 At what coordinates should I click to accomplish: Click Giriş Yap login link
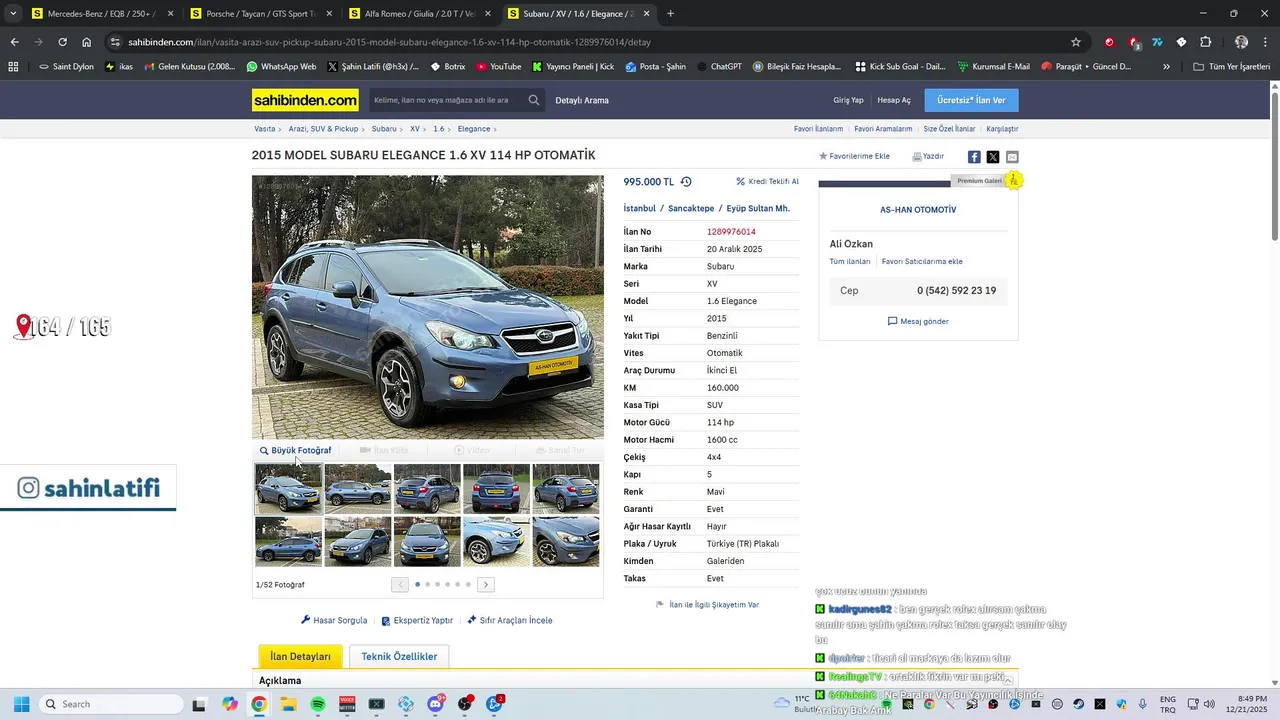[x=848, y=100]
